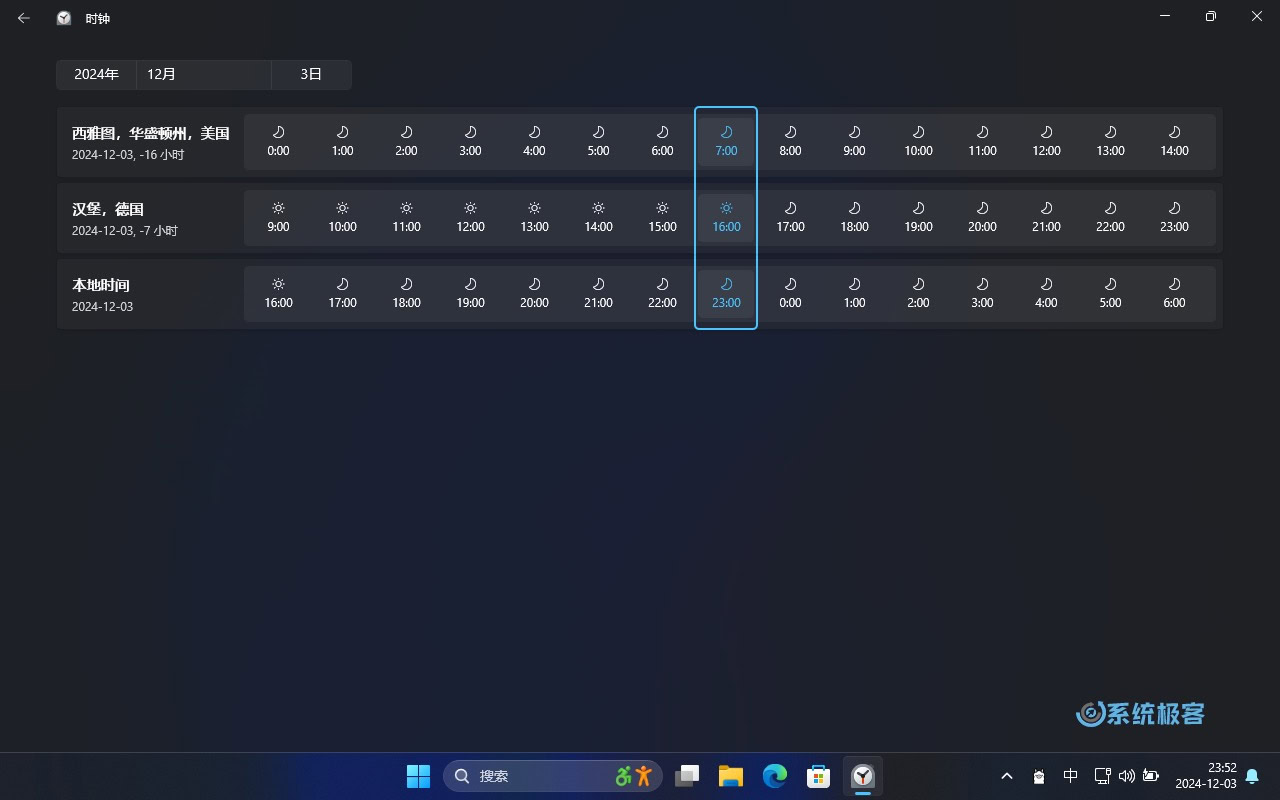Click sun icon above Hamburg 14:00
The height and width of the screenshot is (800, 1280).
[598, 208]
